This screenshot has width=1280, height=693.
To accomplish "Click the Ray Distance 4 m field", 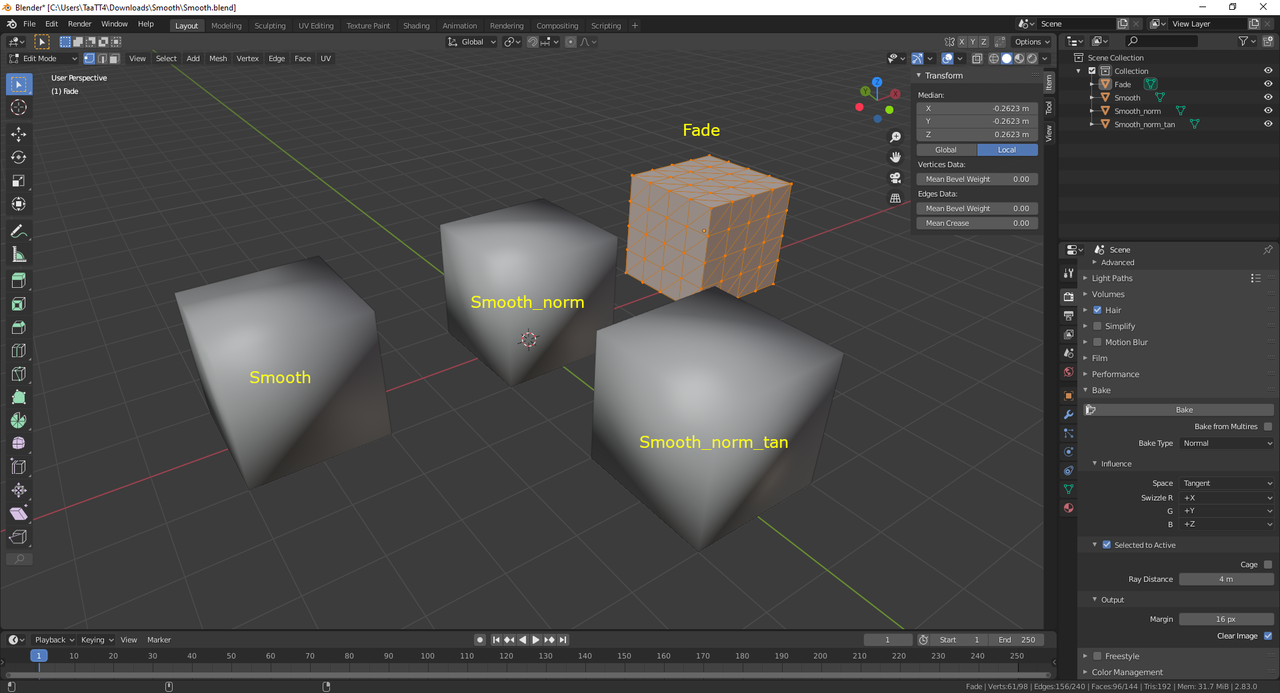I will (x=1226, y=579).
